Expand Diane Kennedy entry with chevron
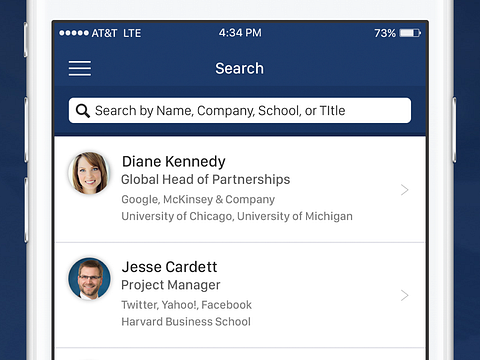The width and height of the screenshot is (480, 360). [404, 190]
